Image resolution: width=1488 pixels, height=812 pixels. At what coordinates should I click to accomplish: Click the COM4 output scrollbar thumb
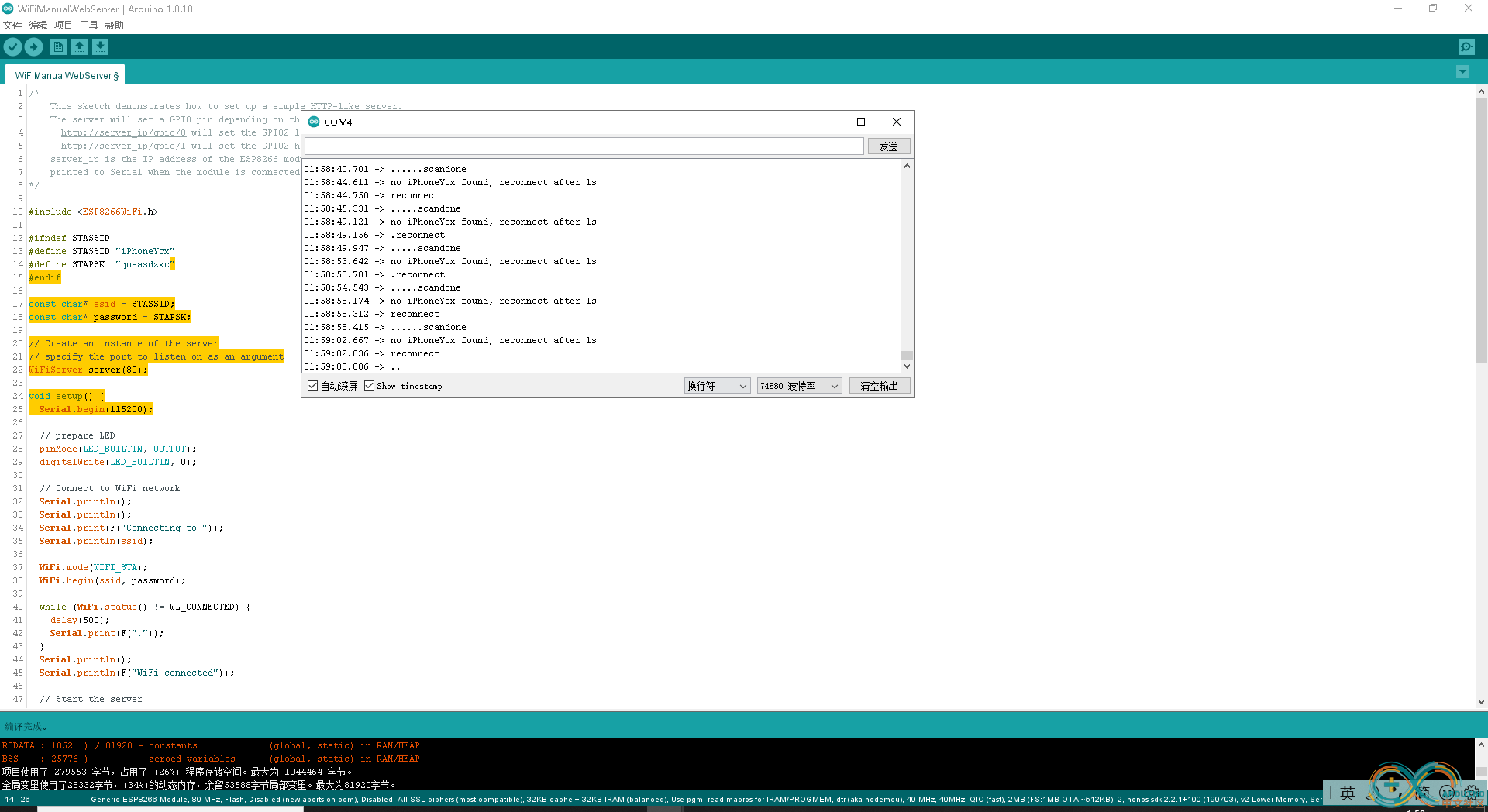pos(907,355)
